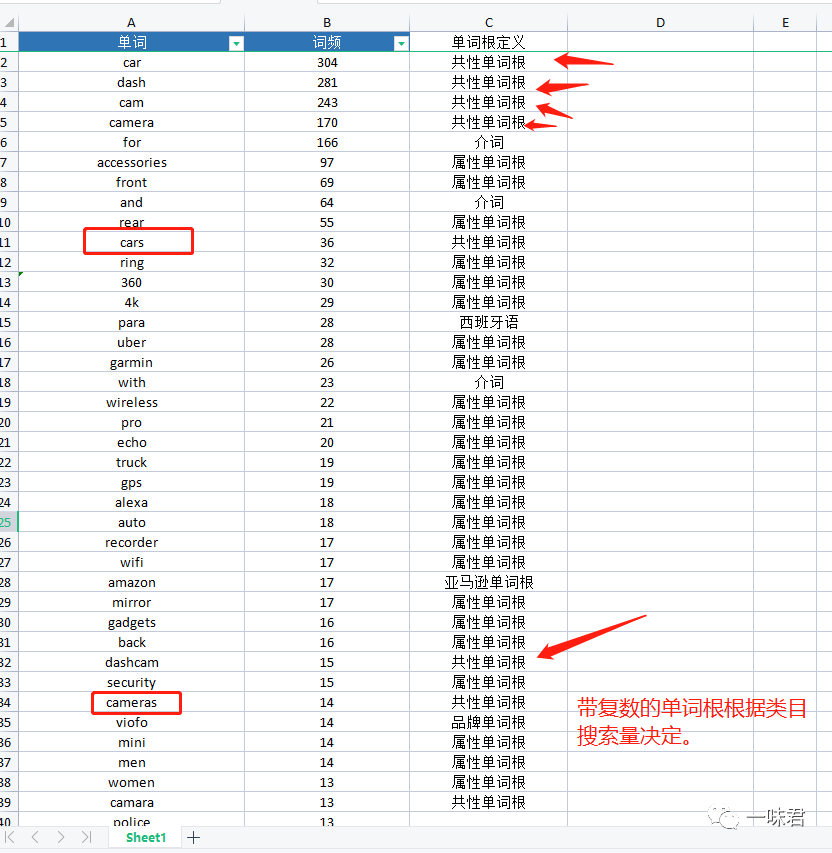The height and width of the screenshot is (853, 832).
Task: Select column A header
Action: [131, 22]
